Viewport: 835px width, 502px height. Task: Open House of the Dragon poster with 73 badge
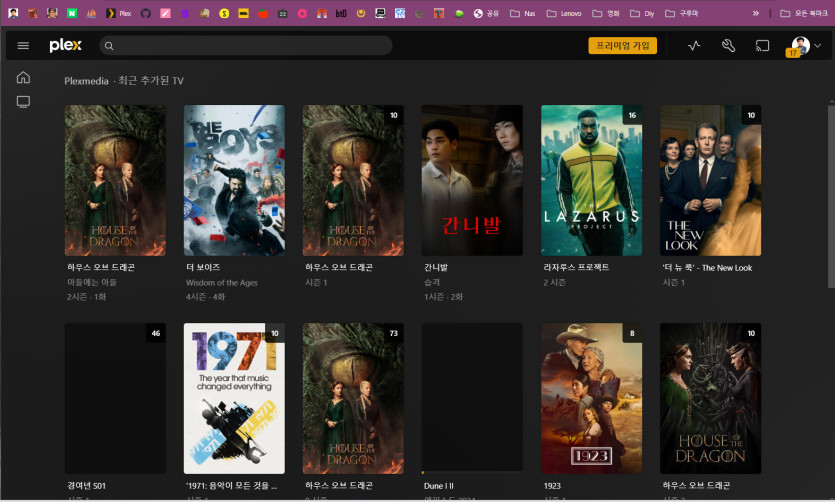[353, 399]
